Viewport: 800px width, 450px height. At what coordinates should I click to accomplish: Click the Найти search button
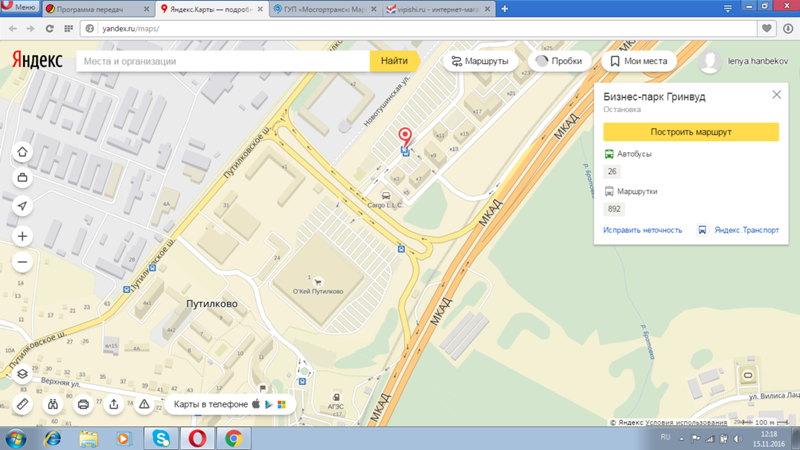click(x=394, y=61)
